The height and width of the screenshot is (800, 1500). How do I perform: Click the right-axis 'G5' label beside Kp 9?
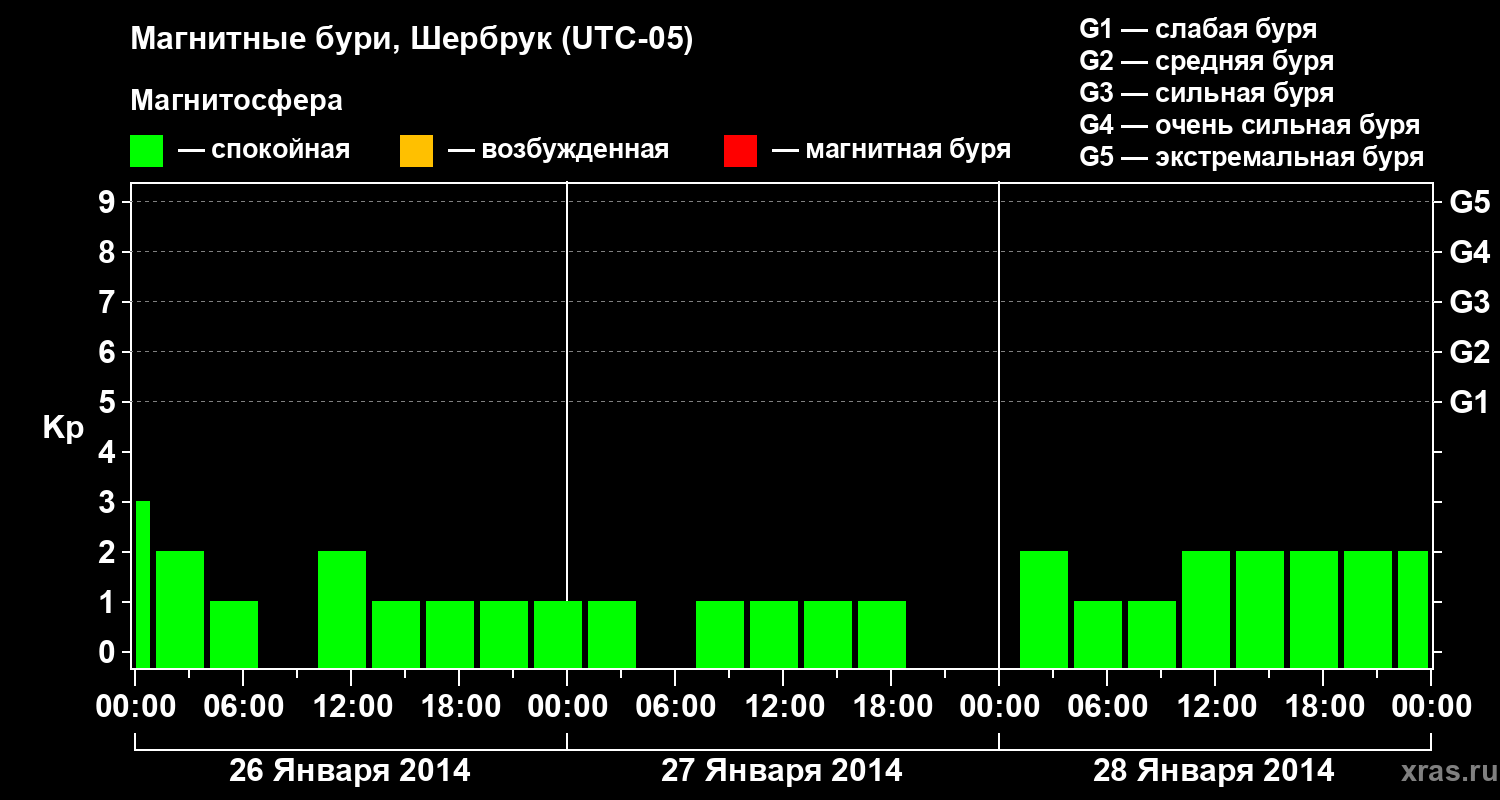pyautogui.click(x=1469, y=202)
